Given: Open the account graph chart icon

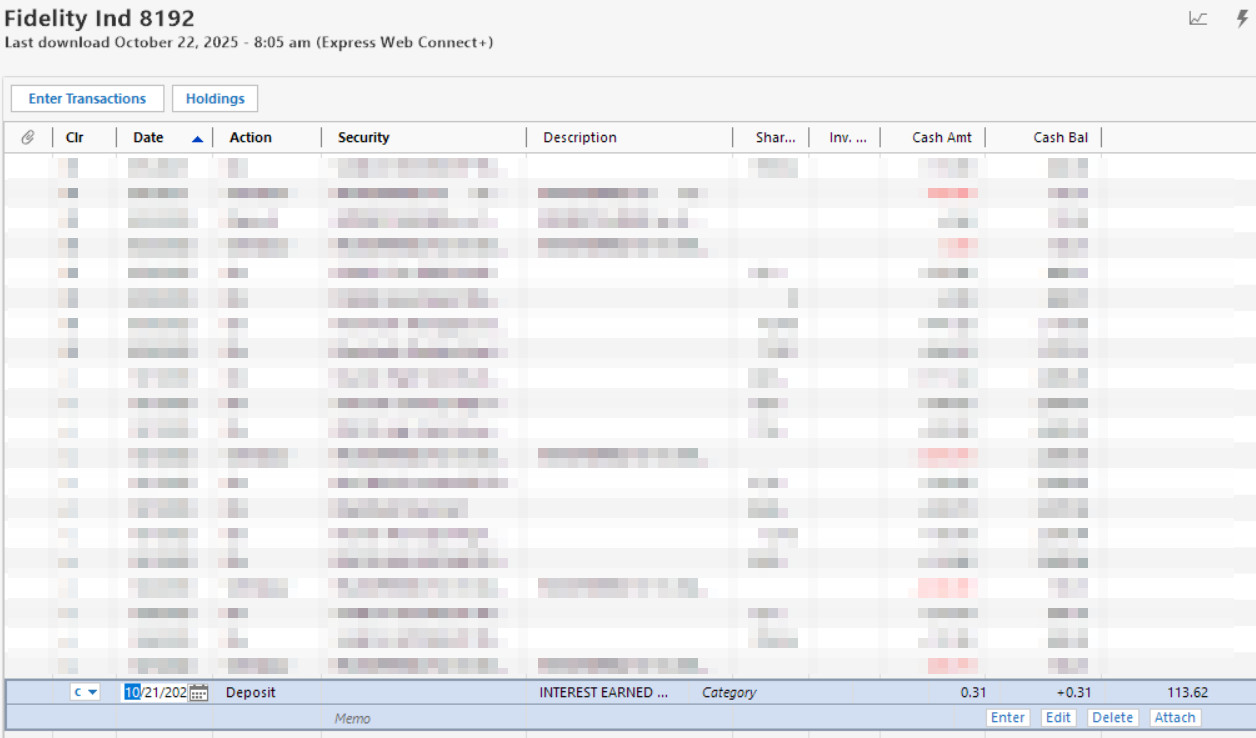Looking at the screenshot, I should 1197,19.
